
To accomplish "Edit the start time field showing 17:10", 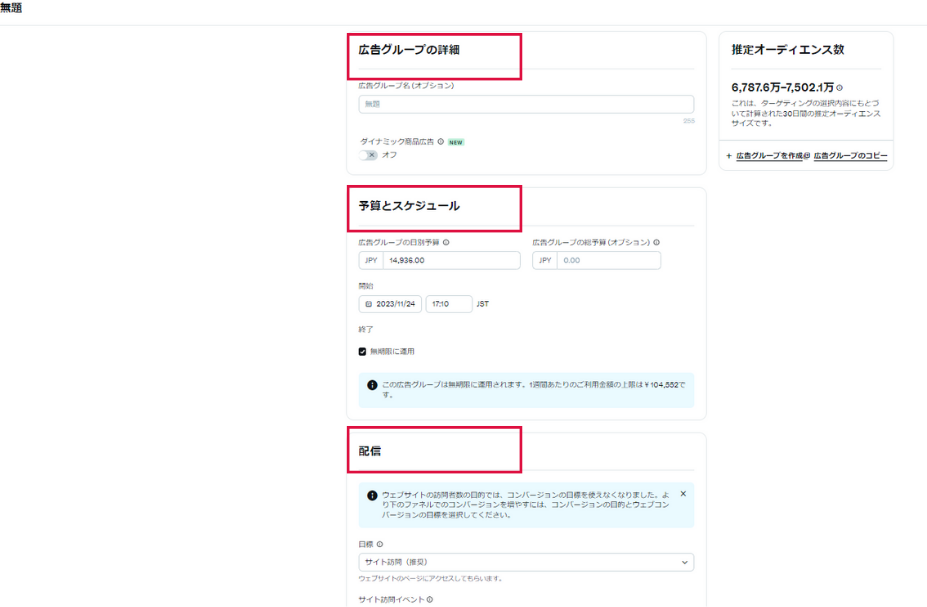I will click(x=450, y=302).
